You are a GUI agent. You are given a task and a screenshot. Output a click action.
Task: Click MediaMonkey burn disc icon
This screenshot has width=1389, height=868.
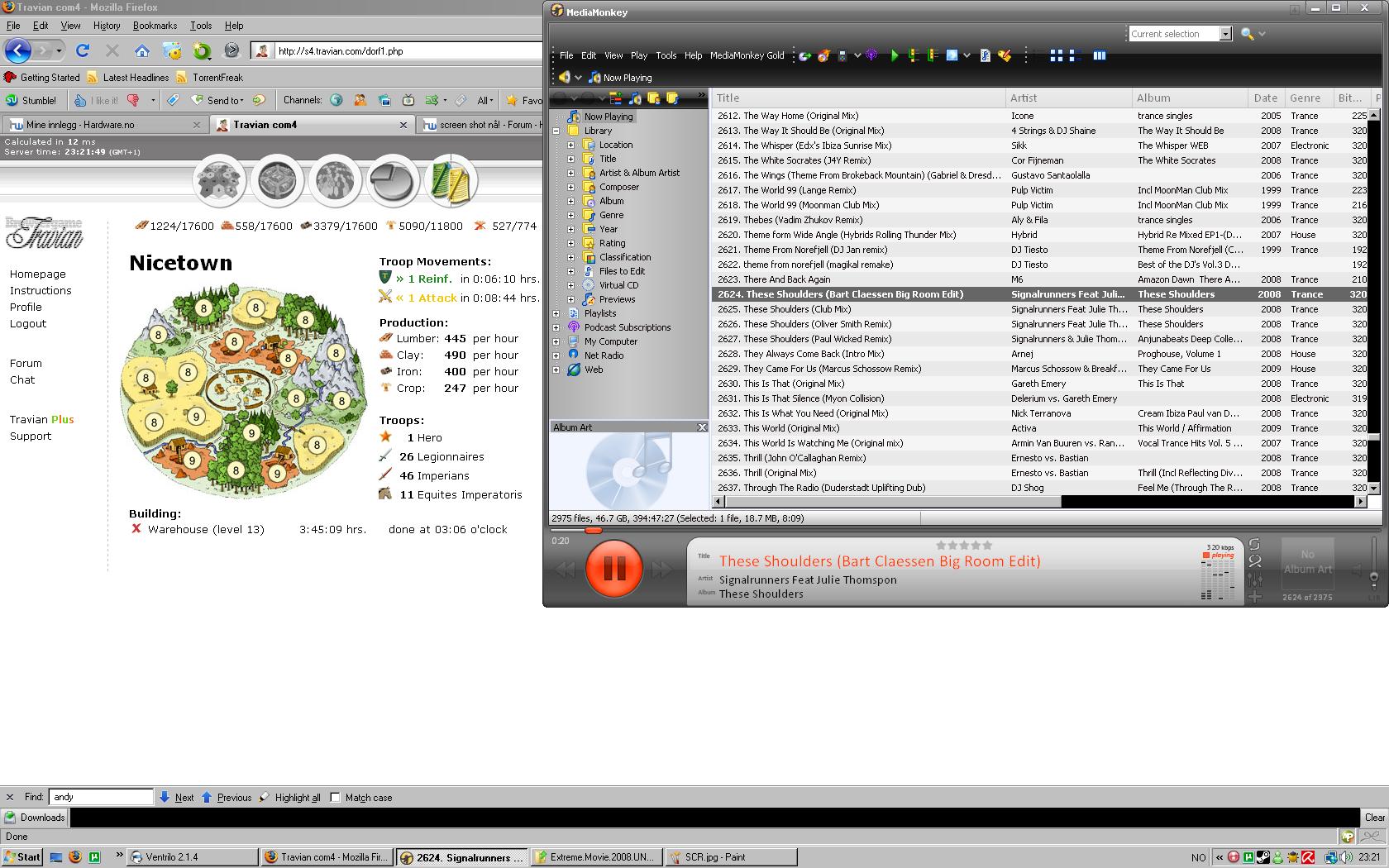(823, 55)
